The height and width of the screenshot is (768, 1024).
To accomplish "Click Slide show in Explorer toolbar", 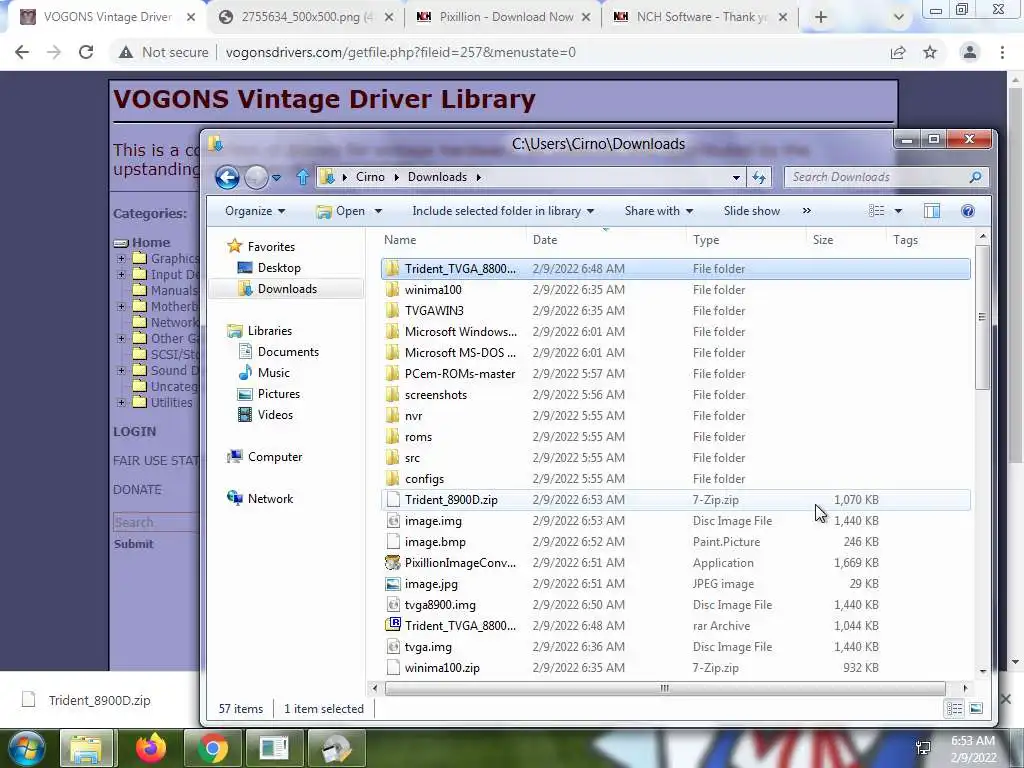I will [x=751, y=211].
